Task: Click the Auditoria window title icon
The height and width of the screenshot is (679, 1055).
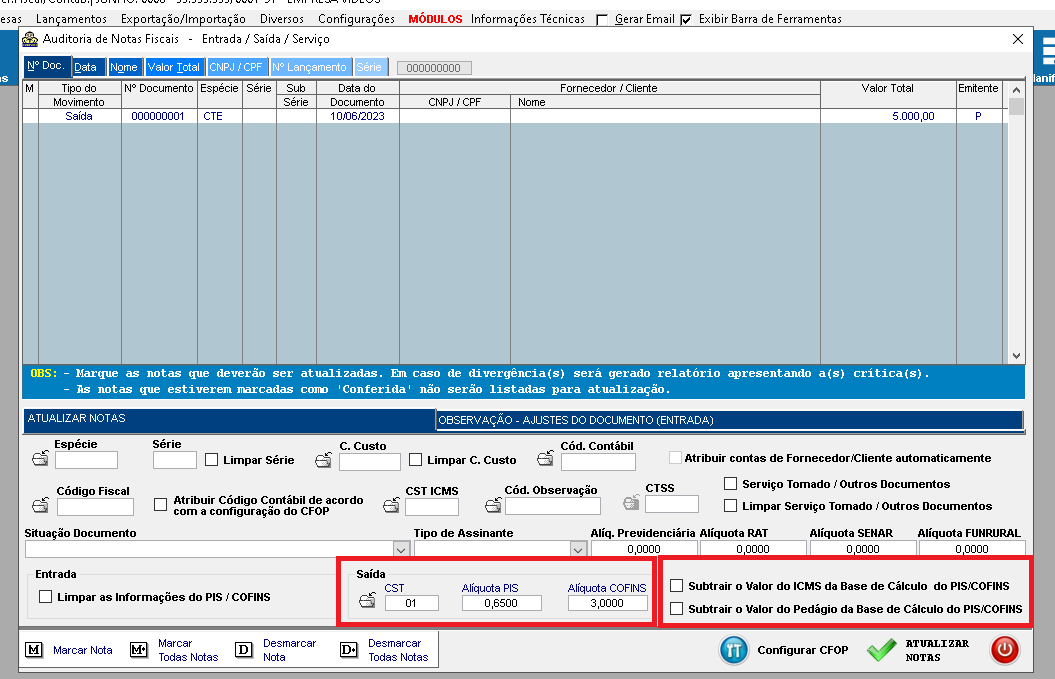Action: [30, 39]
